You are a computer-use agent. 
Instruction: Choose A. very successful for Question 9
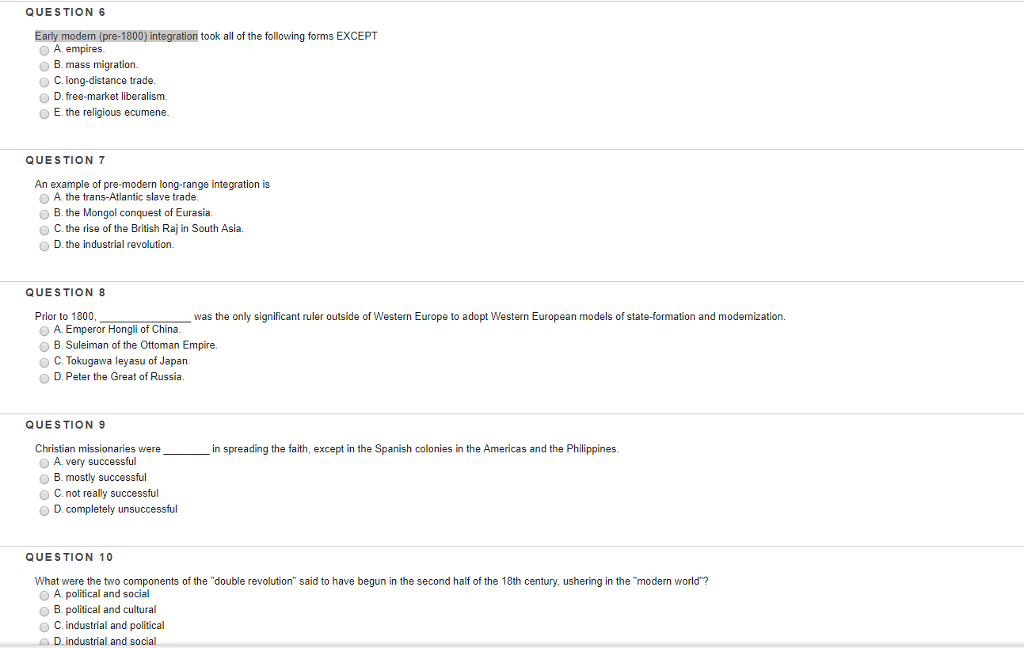pyautogui.click(x=44, y=464)
